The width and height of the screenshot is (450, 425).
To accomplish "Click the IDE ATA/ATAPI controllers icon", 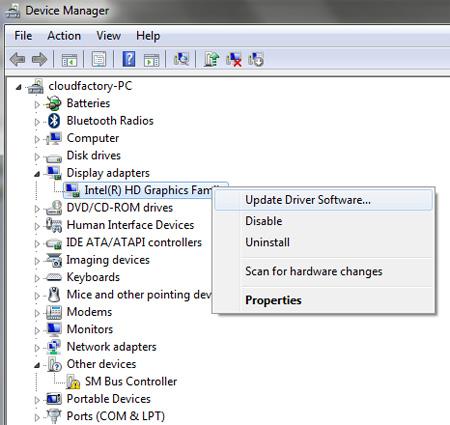I will (x=54, y=244).
